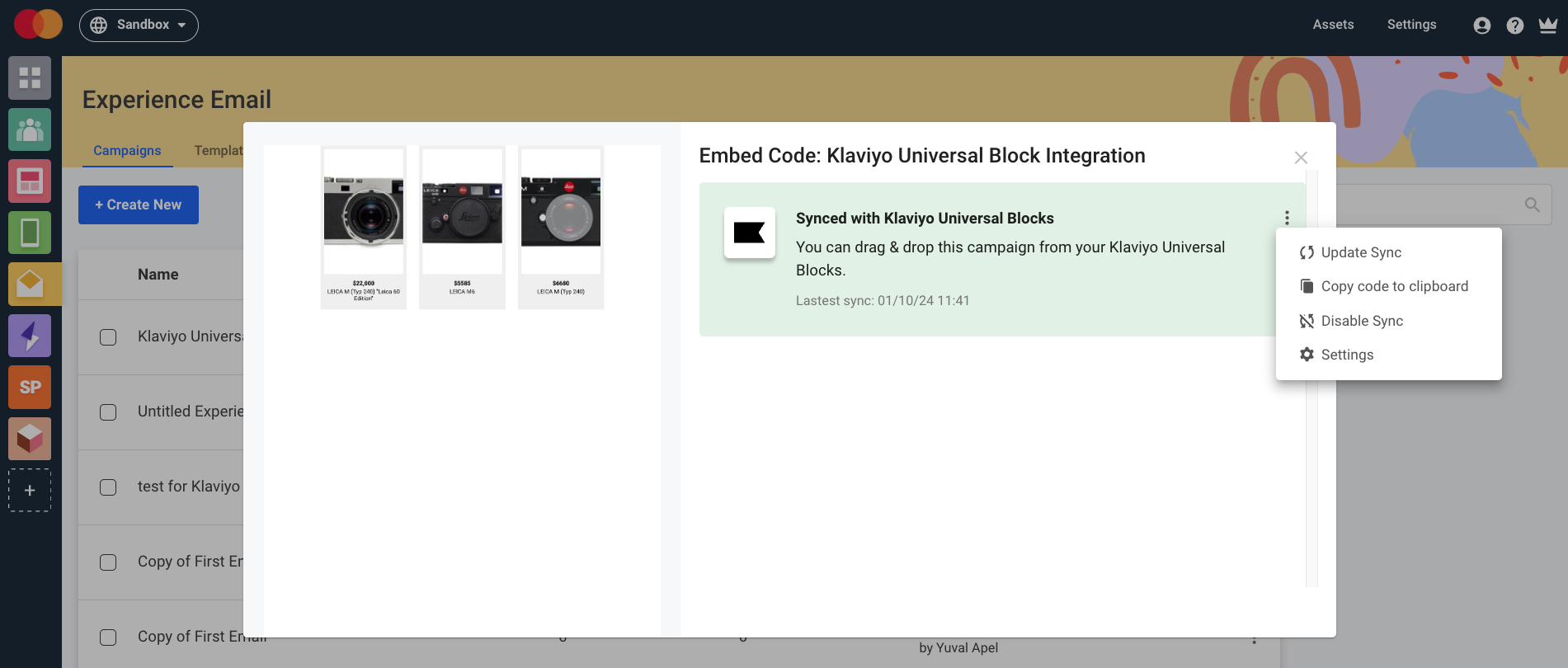Open the orange SP icon in sidebar
Viewport: 1568px width, 668px height.
[x=30, y=387]
